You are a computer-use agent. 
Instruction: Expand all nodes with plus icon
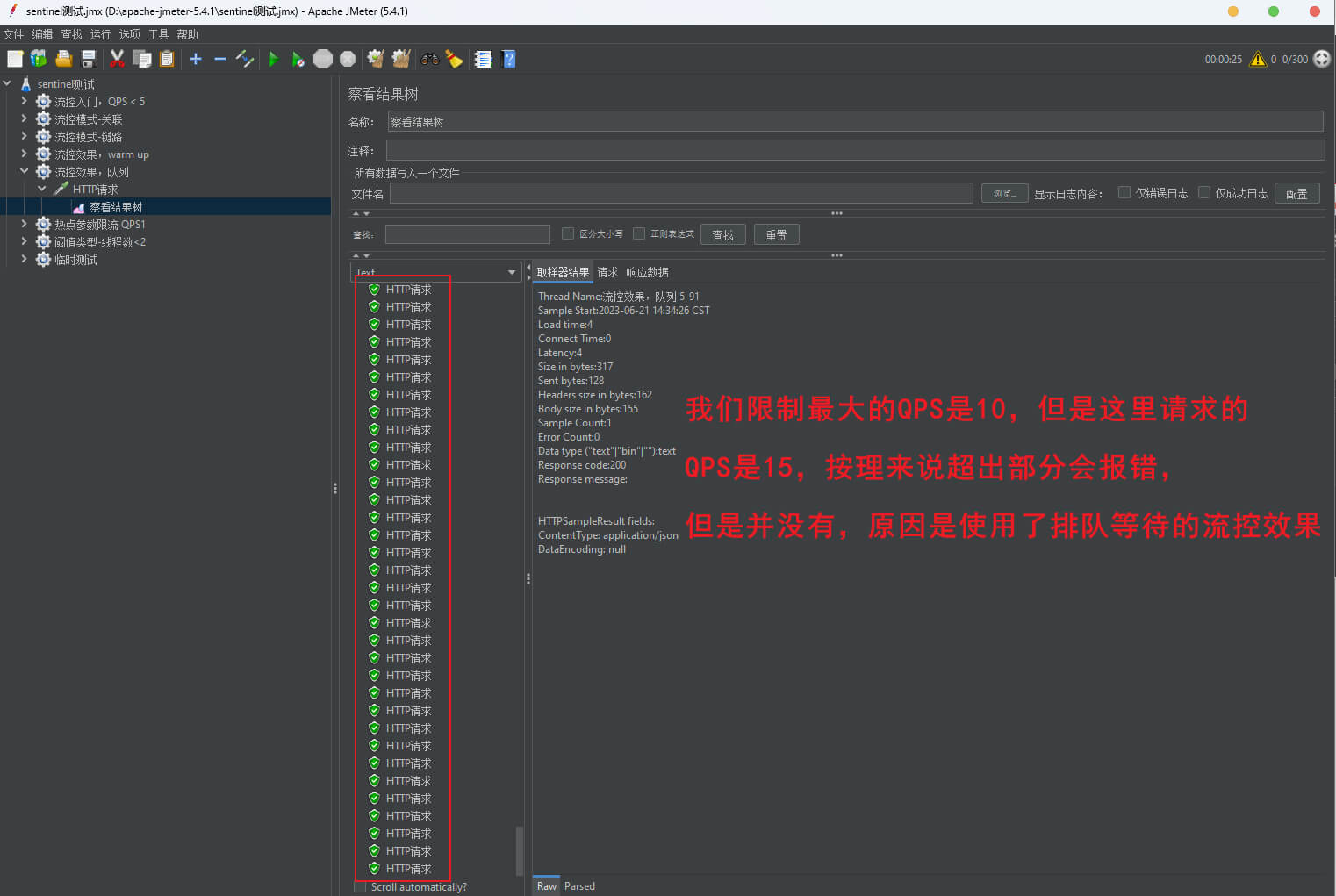(196, 59)
